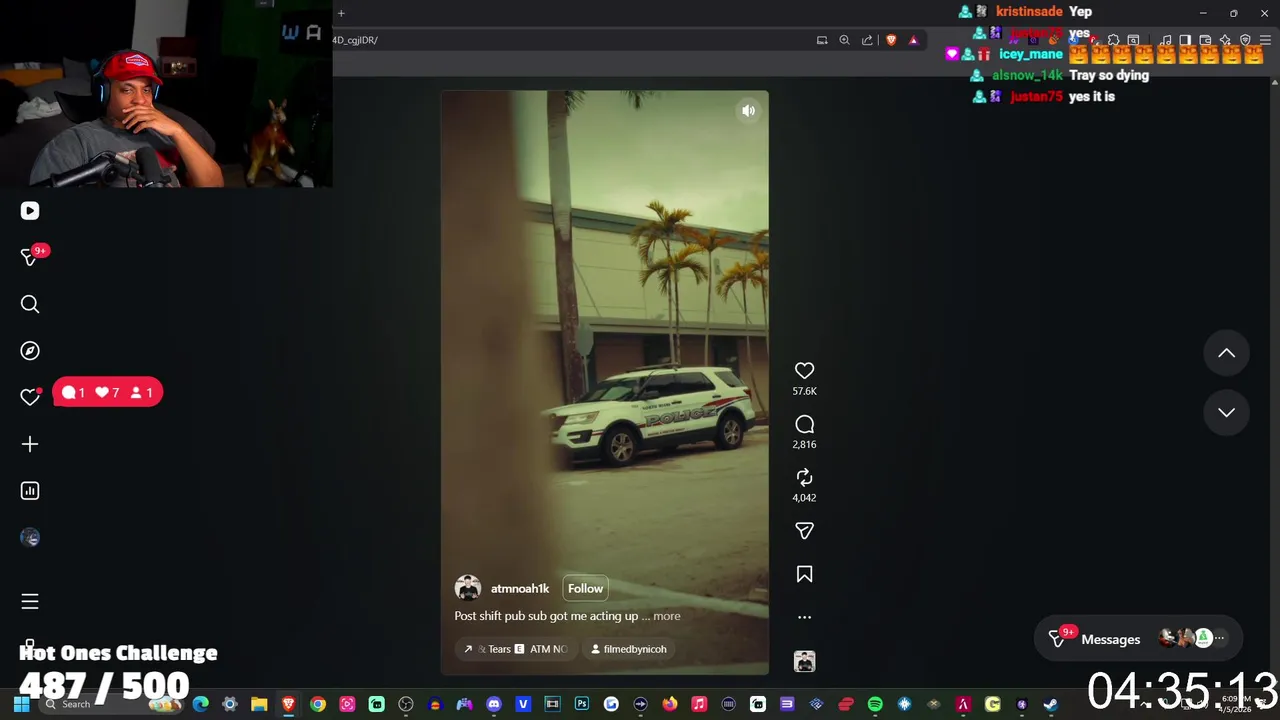
Task: Open a new browser tab with plus
Action: pos(341,13)
